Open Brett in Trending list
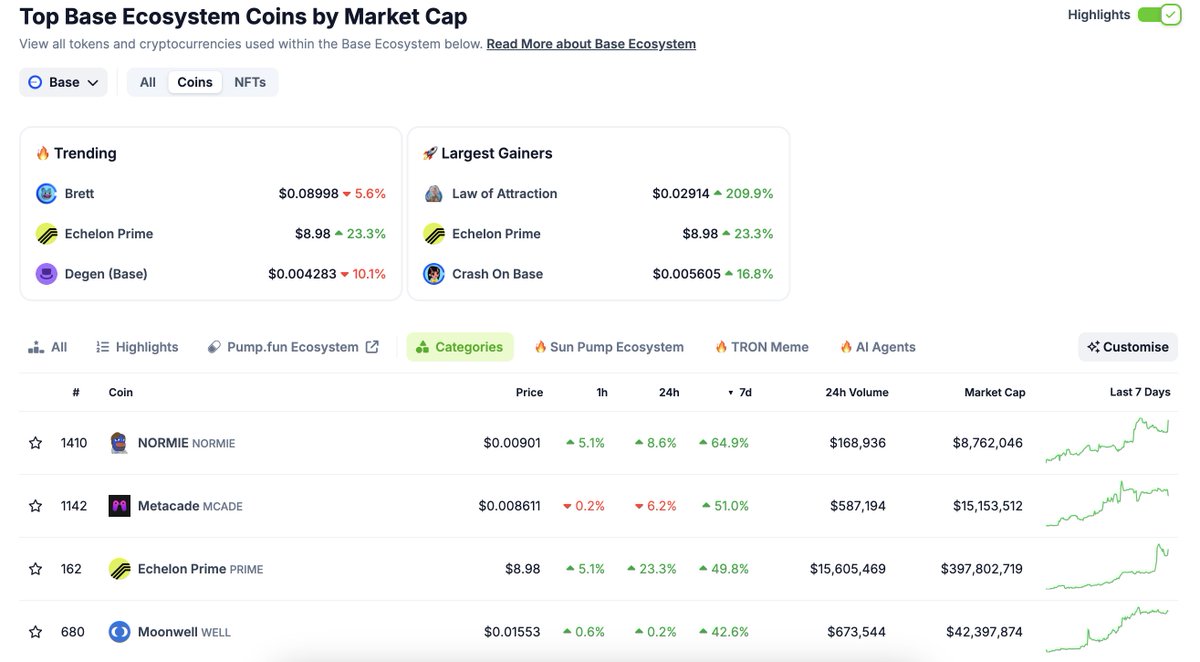The height and width of the screenshot is (662, 1200). coord(80,193)
